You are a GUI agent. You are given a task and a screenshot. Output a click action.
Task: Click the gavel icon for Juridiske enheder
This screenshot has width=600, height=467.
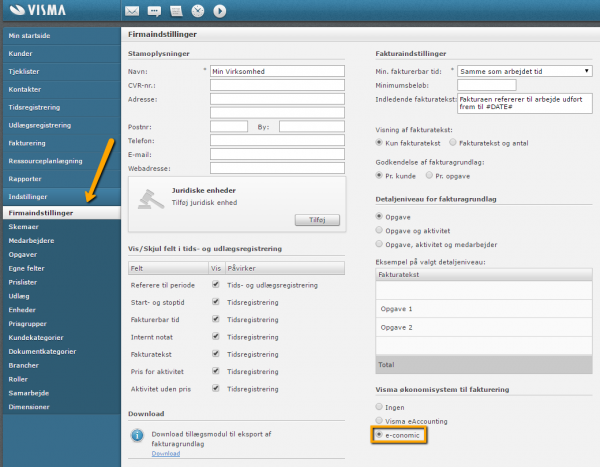pos(151,199)
